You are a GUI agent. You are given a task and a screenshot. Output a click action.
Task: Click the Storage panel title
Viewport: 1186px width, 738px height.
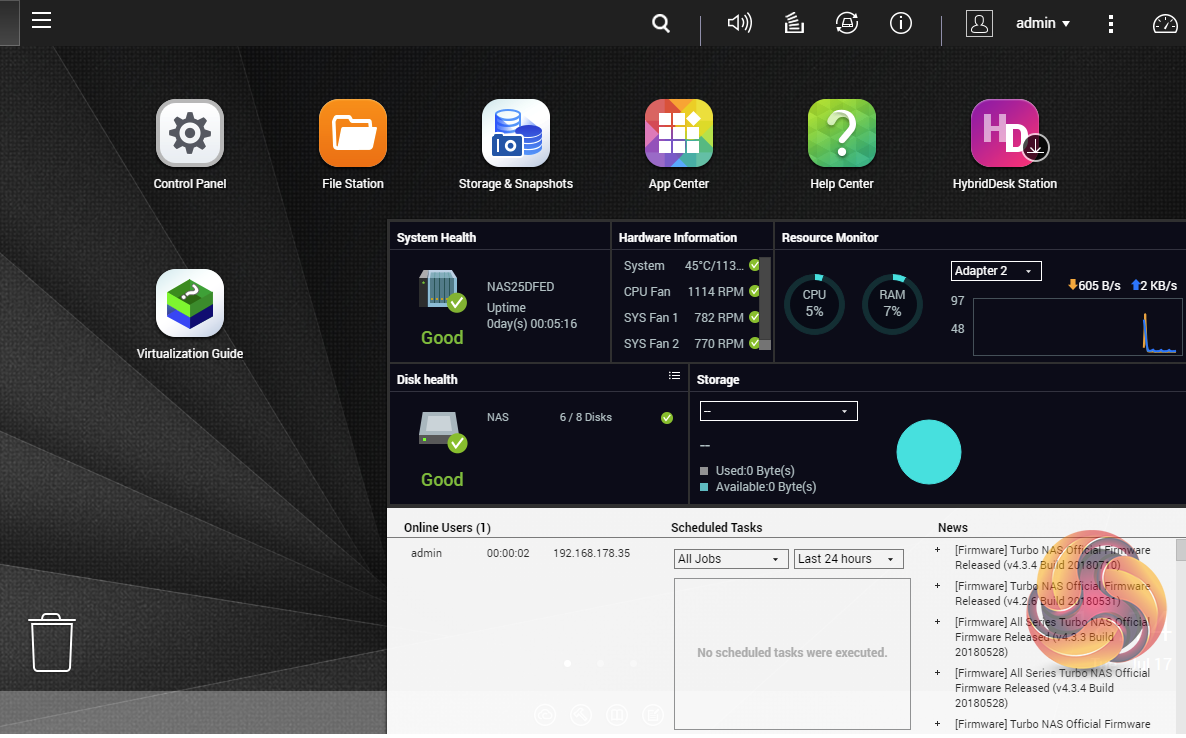tap(718, 380)
